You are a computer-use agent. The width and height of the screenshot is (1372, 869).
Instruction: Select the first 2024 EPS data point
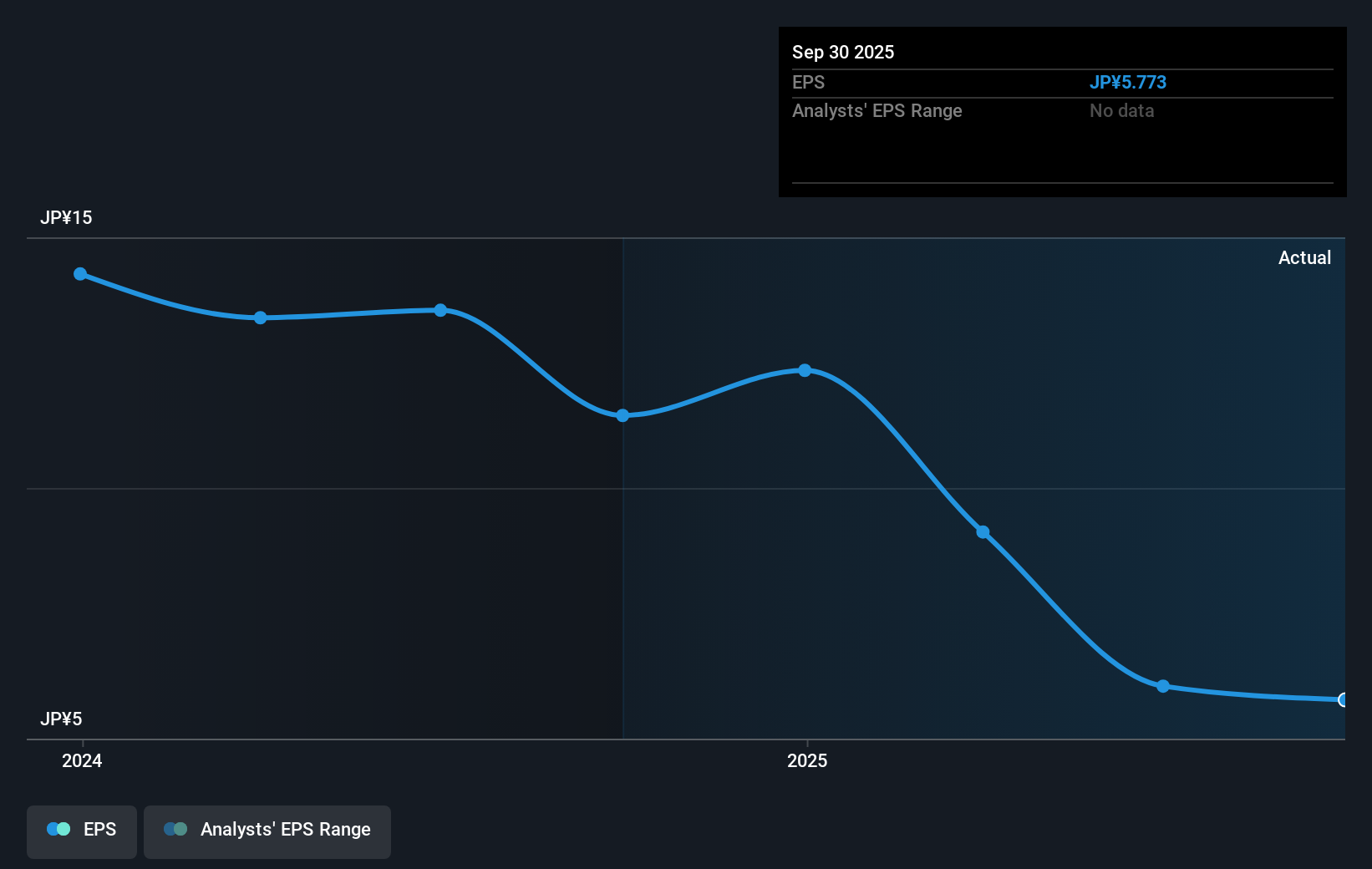[79, 273]
